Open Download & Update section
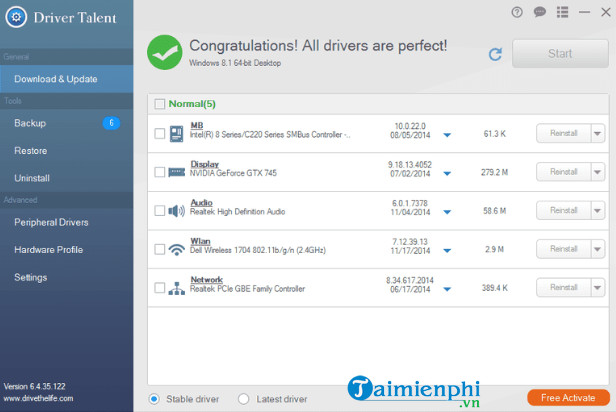The image size is (616, 412). (x=66, y=79)
